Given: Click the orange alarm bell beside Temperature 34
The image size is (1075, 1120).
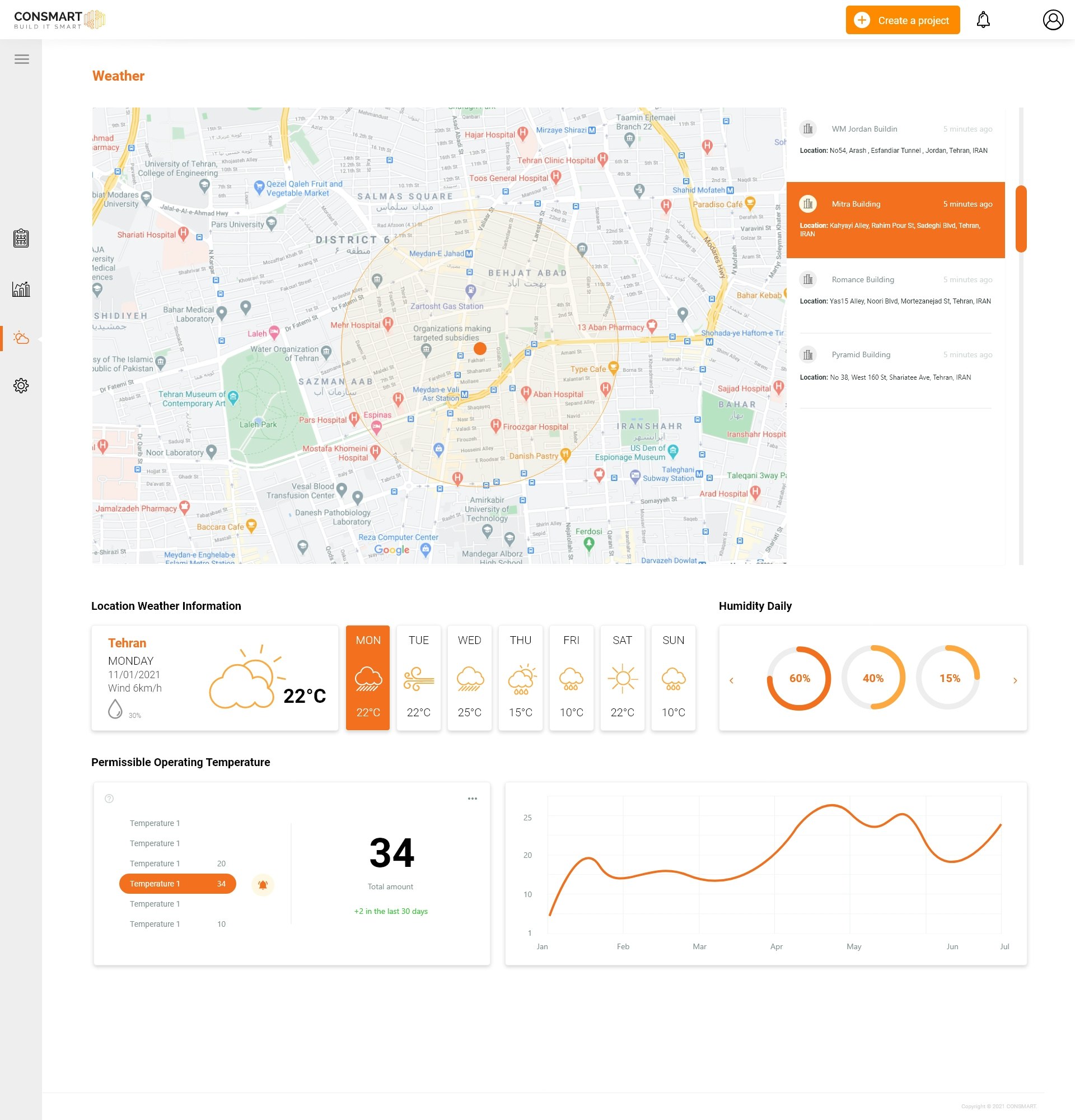Looking at the screenshot, I should click(x=263, y=885).
